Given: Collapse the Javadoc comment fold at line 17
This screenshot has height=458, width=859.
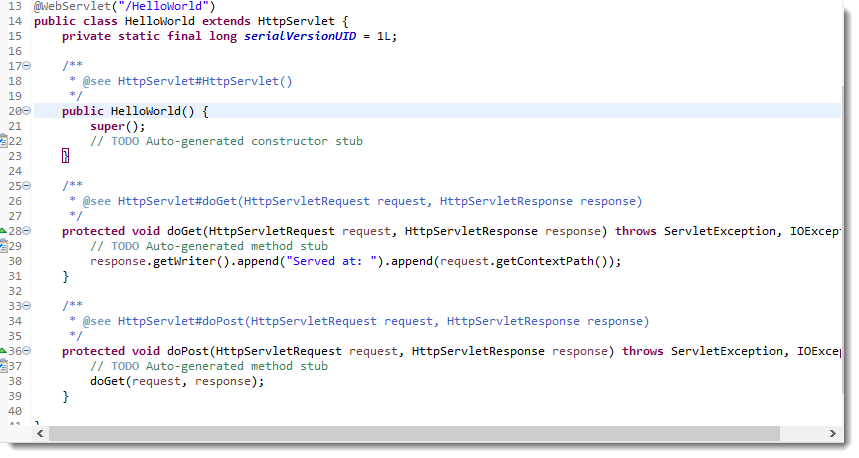Looking at the screenshot, I should [x=26, y=66].
